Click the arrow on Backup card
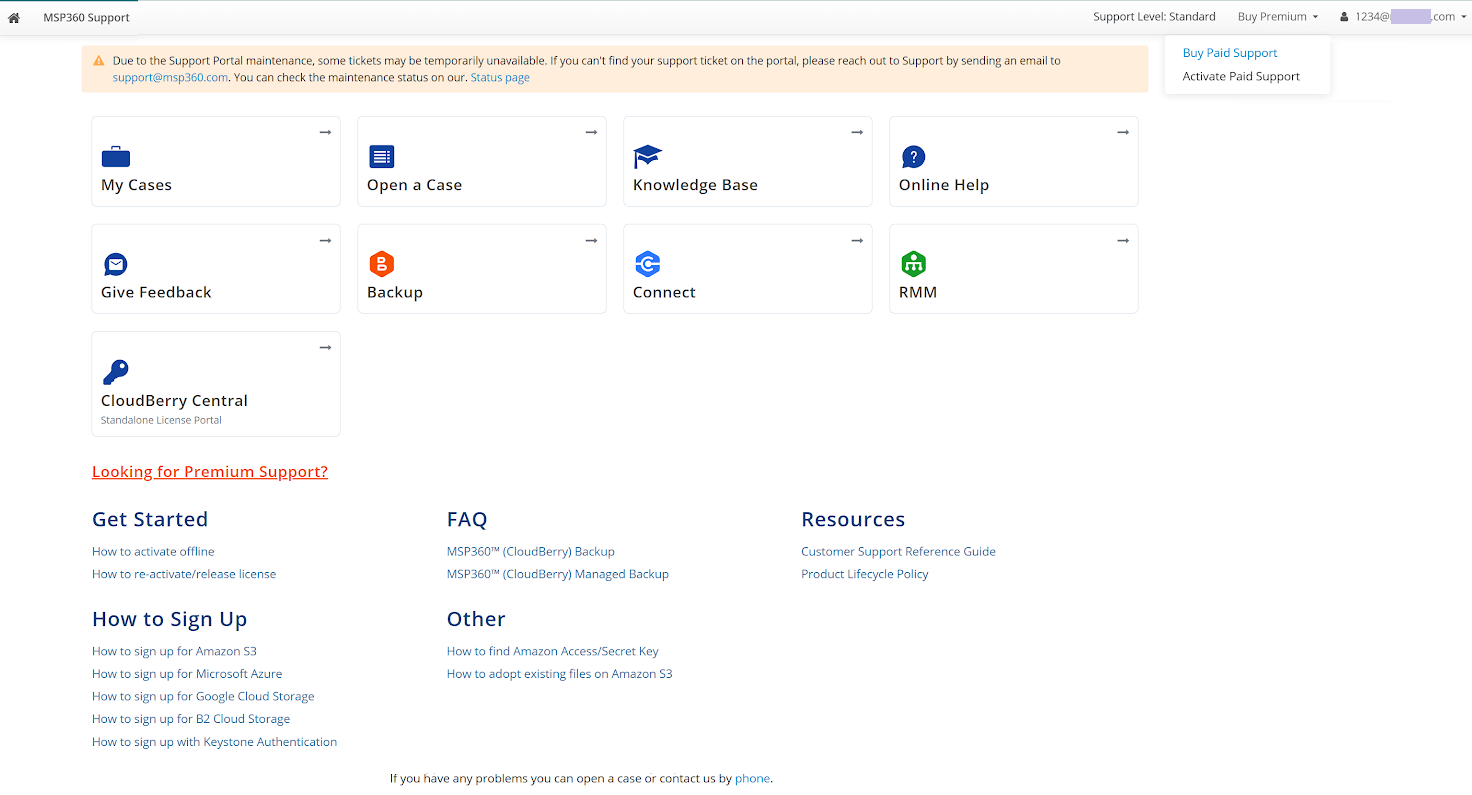The width and height of the screenshot is (1472, 795). (x=591, y=240)
